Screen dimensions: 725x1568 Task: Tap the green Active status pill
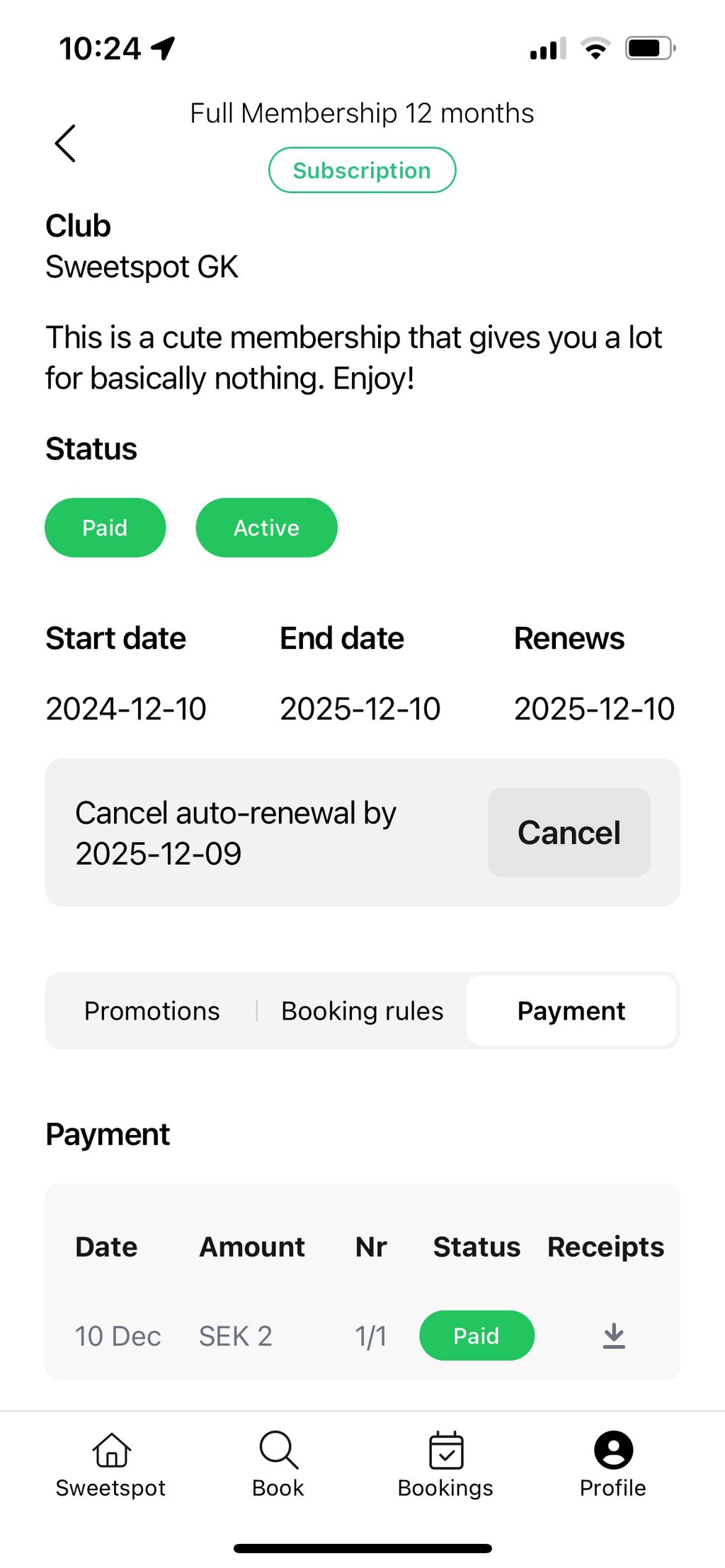(x=266, y=527)
